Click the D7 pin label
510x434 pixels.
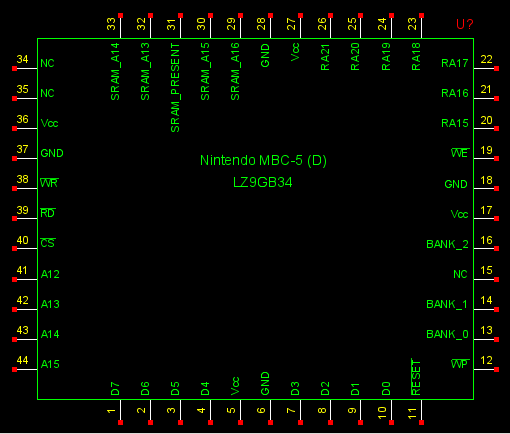pyautogui.click(x=115, y=389)
